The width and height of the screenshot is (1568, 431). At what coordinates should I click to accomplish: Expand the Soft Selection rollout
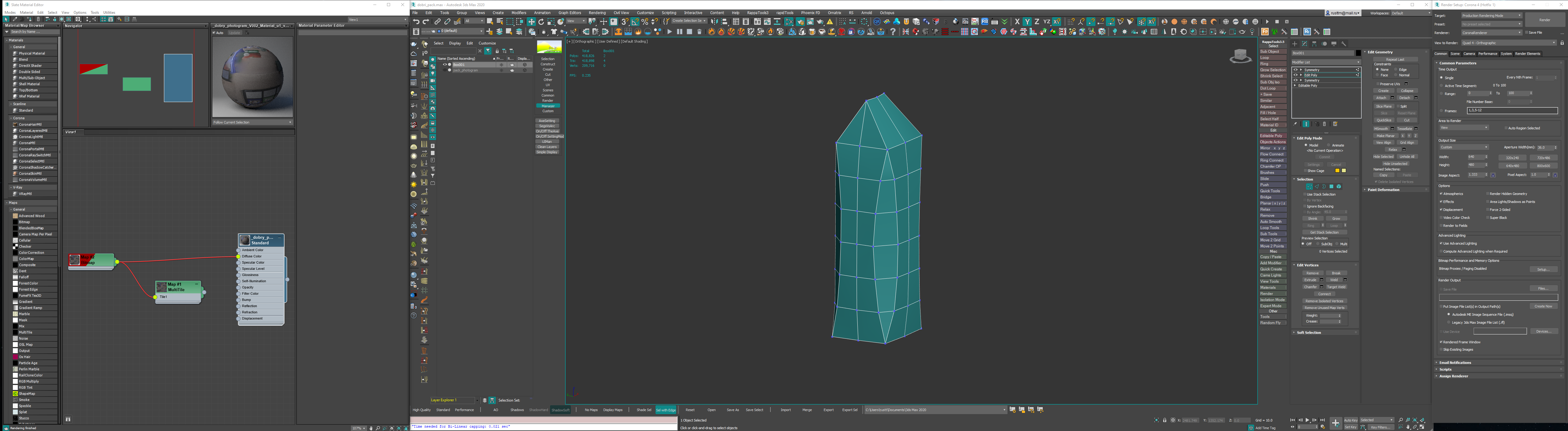point(1309,333)
